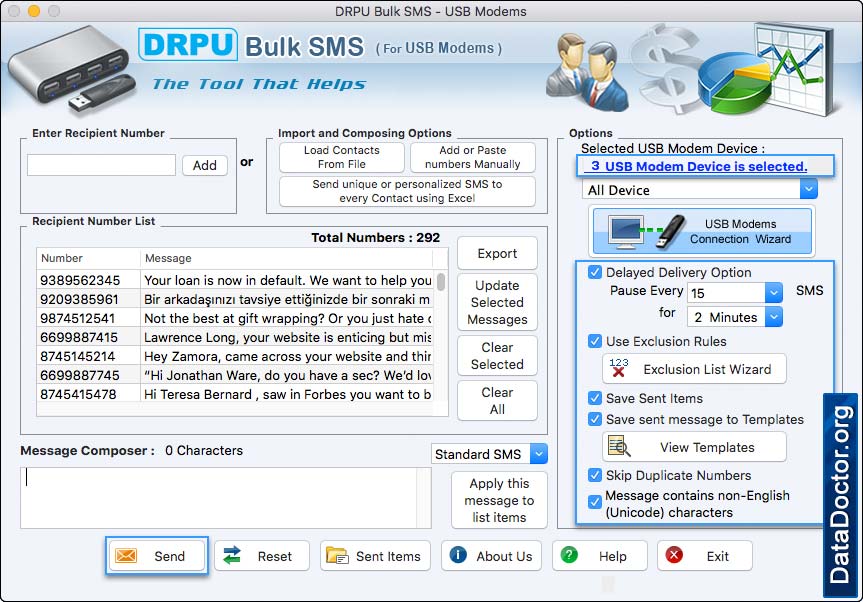Uncheck Delayed Delivery Option

pos(595,272)
